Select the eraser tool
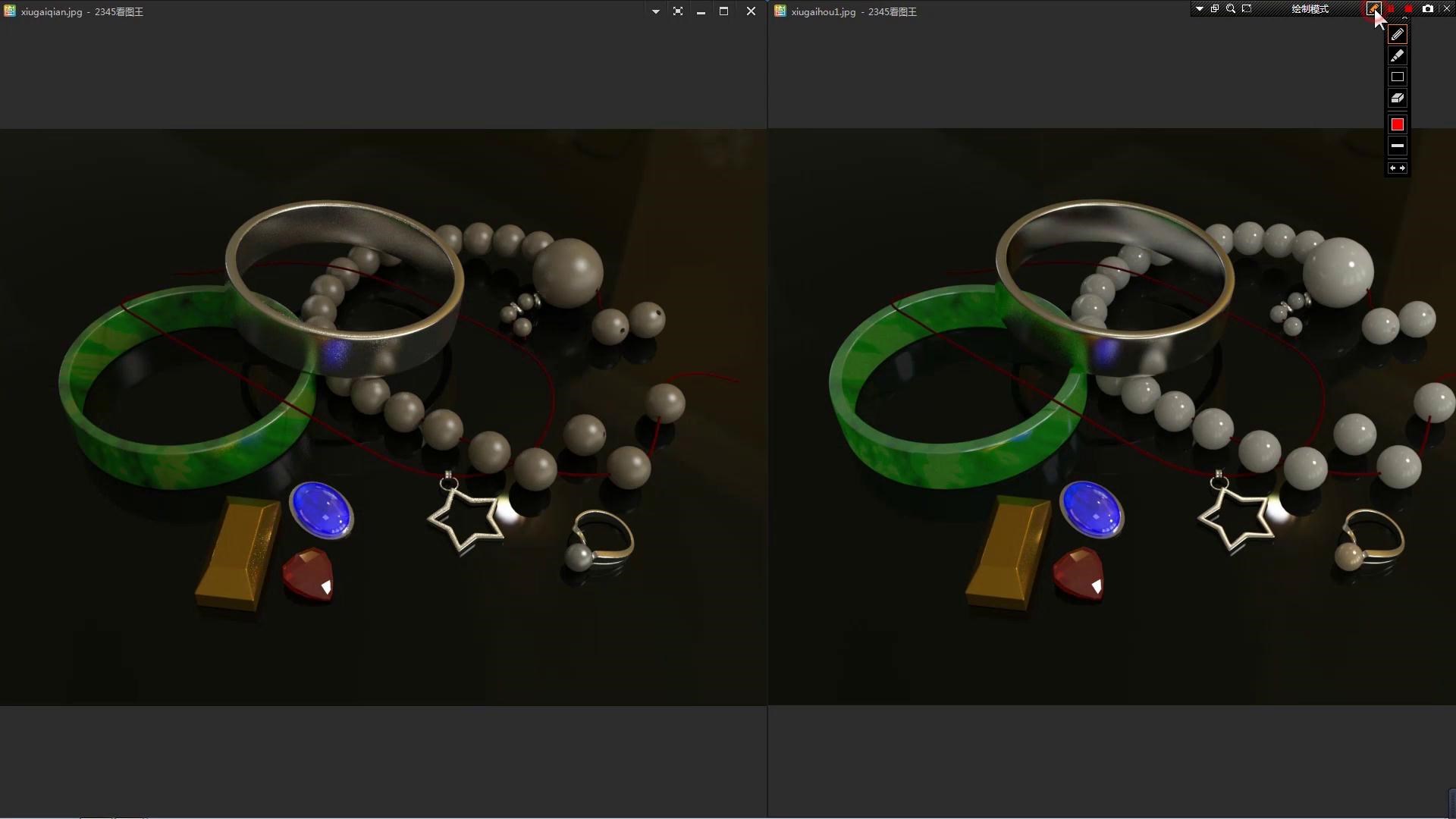Viewport: 1456px width, 819px height. point(1397,98)
